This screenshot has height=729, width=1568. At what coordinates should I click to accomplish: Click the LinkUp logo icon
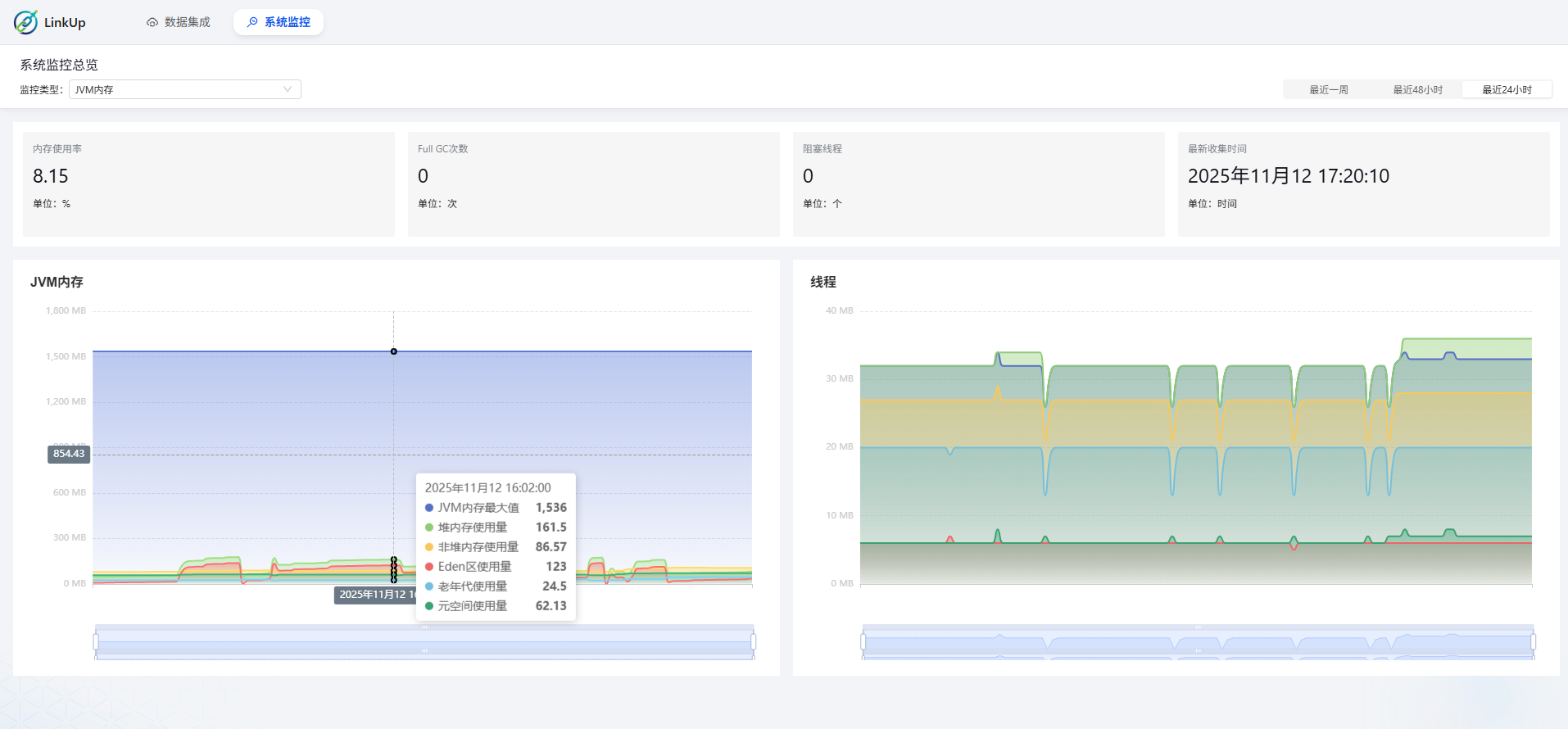tap(25, 22)
